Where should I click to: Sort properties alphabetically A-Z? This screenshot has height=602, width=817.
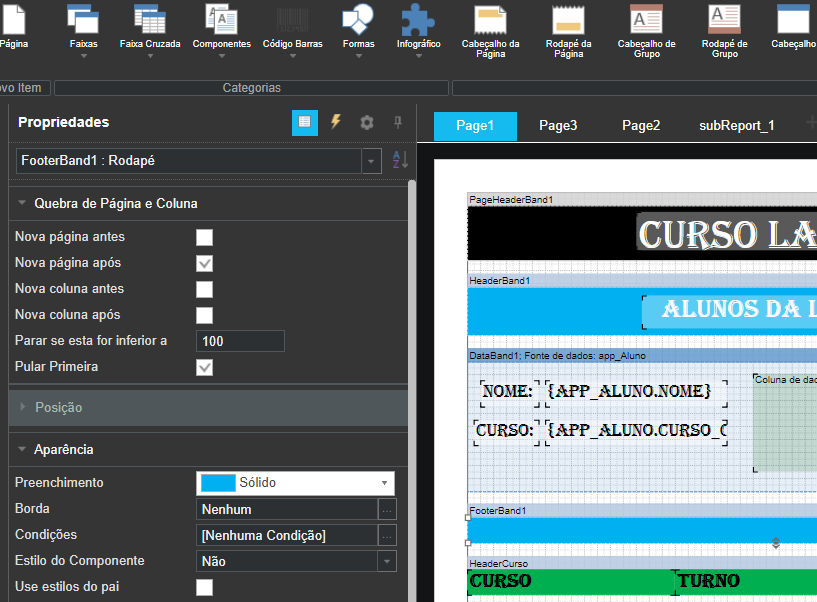pyautogui.click(x=400, y=160)
